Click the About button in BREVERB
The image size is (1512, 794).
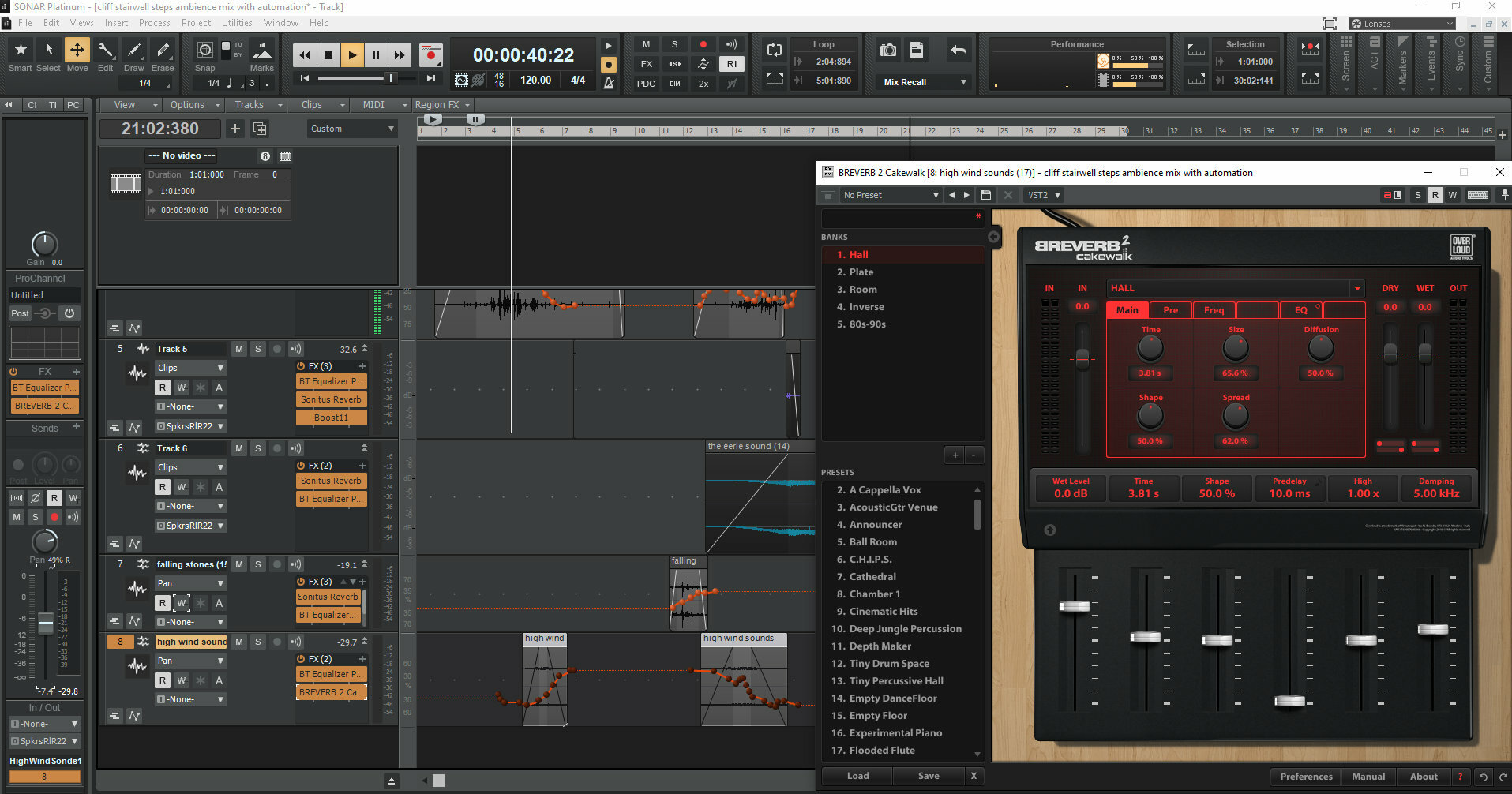(1424, 777)
